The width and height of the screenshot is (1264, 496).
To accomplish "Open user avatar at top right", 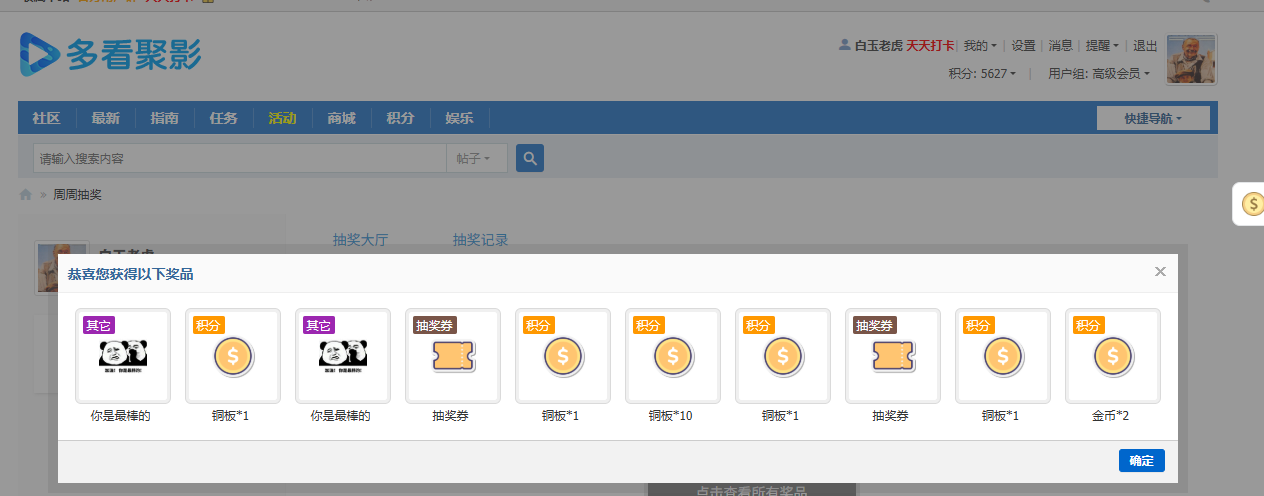I will tap(1191, 60).
